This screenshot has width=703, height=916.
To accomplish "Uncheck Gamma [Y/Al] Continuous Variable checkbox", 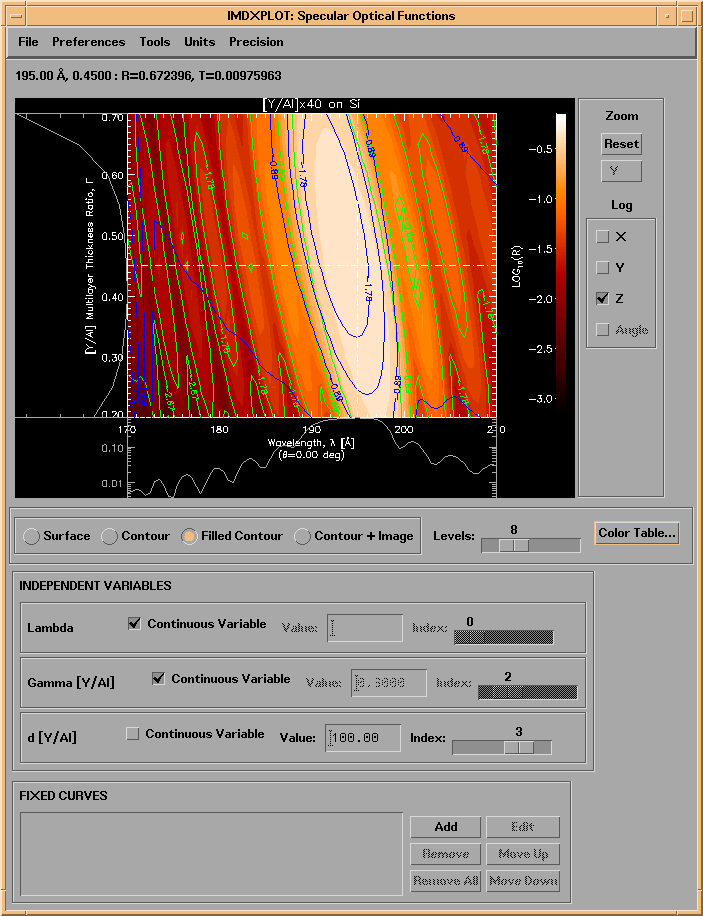I will (158, 679).
